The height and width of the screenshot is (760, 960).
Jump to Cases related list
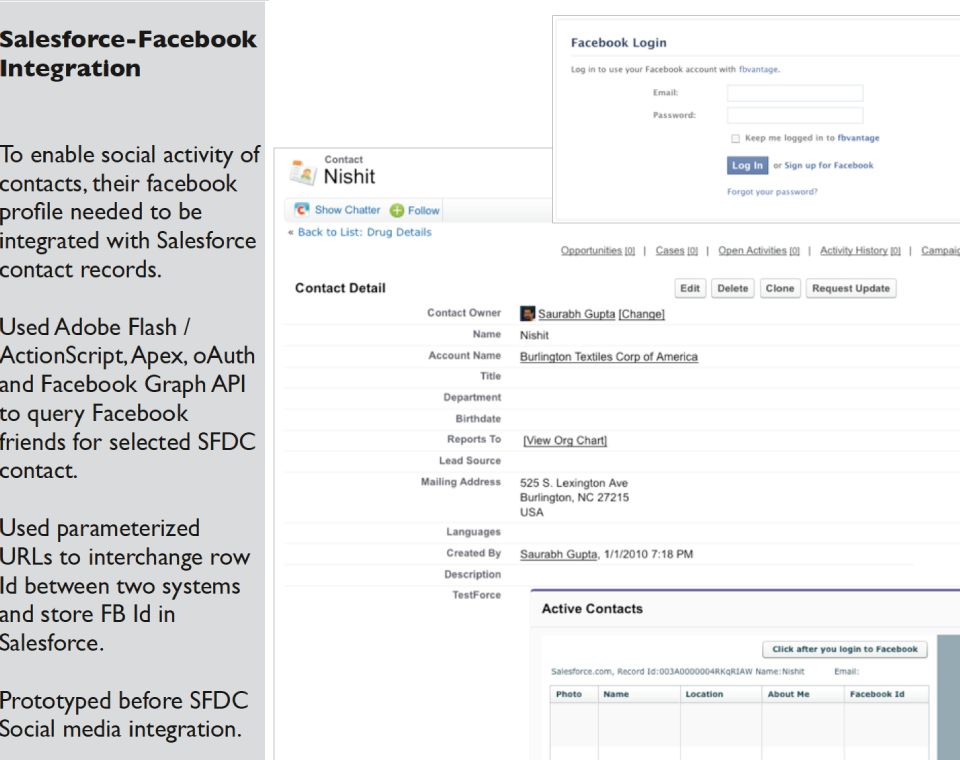pyautogui.click(x=677, y=250)
